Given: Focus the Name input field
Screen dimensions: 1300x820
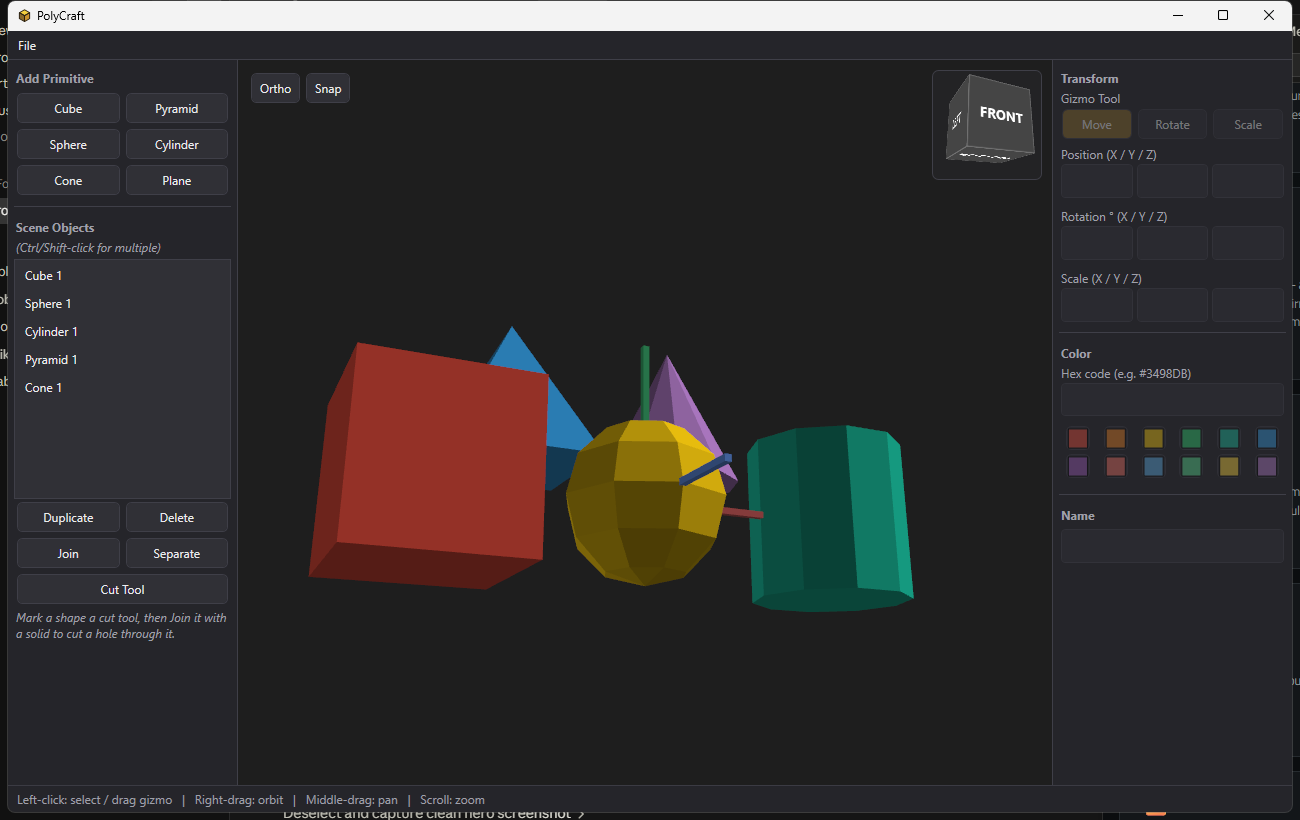Looking at the screenshot, I should coord(1172,546).
